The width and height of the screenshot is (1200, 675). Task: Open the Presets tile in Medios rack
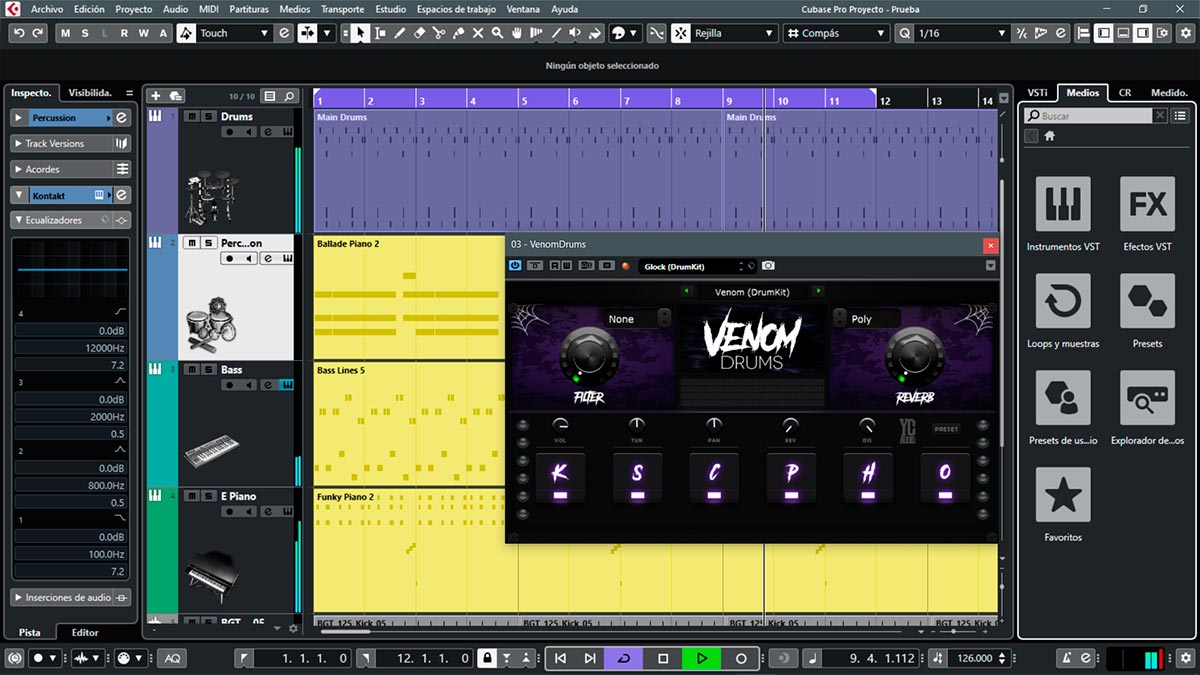click(1147, 301)
